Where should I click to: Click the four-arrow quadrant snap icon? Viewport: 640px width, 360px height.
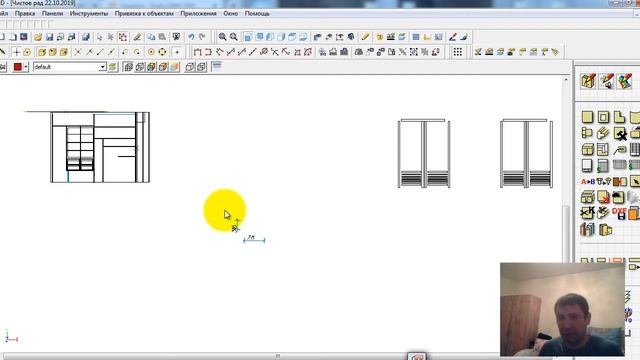tap(162, 52)
